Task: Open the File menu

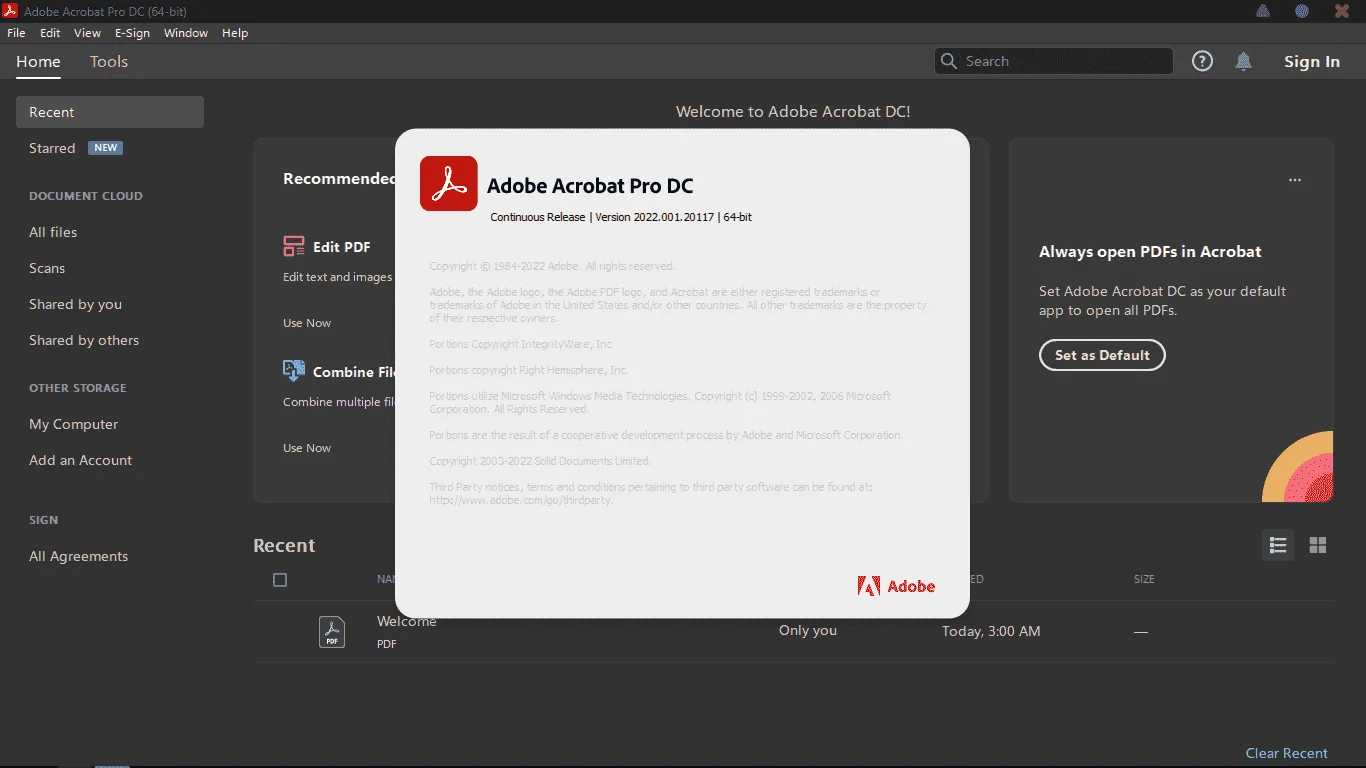Action: tap(16, 33)
